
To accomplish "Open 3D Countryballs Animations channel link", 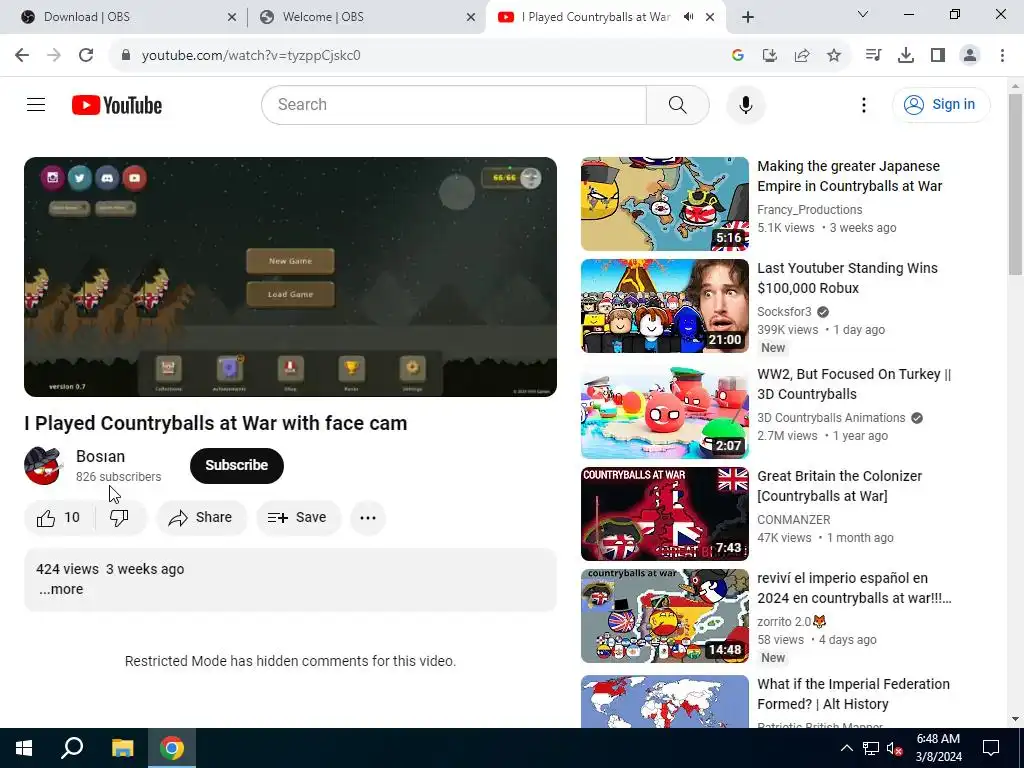I will (x=831, y=418).
